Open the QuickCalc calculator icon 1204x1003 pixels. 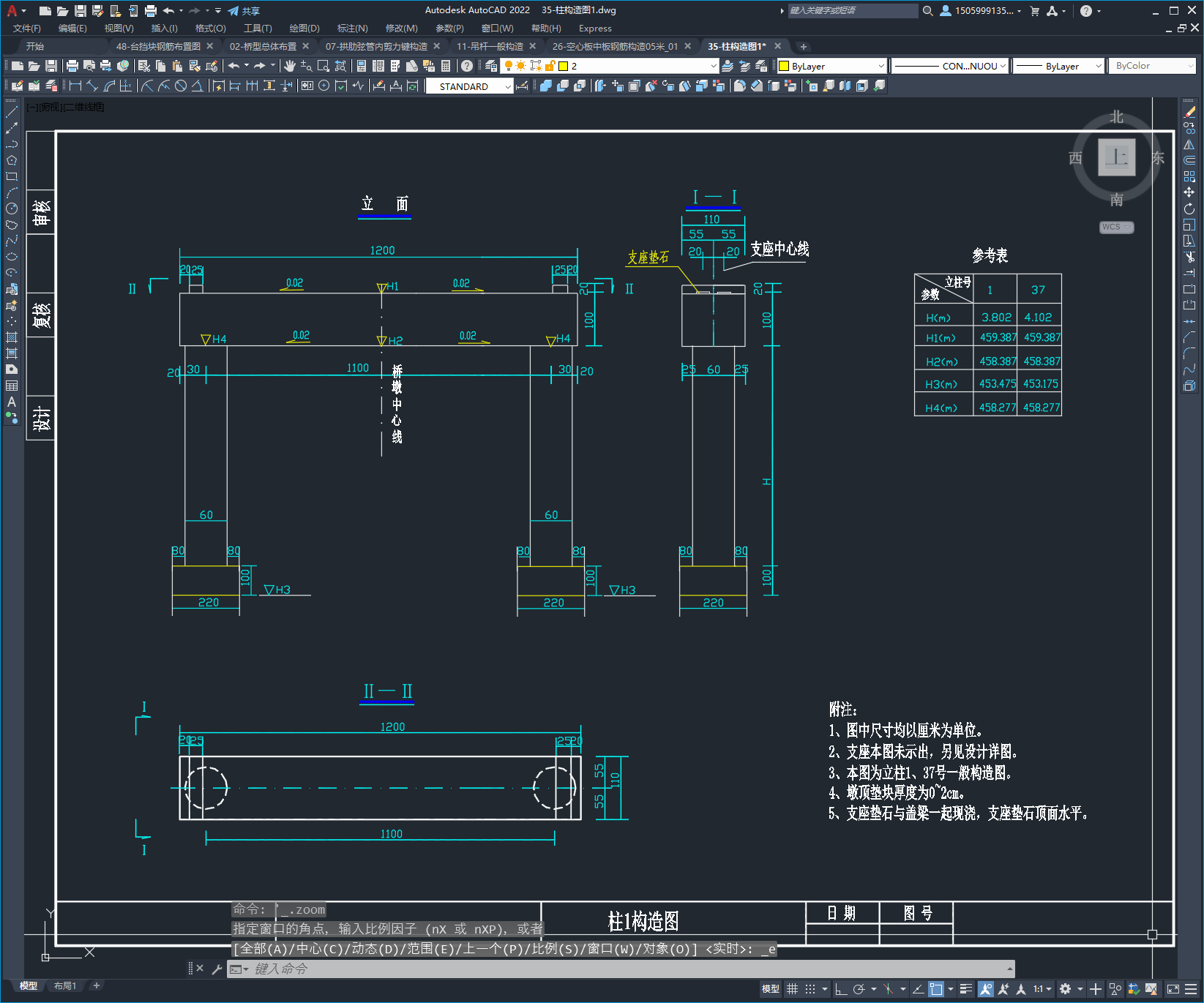point(446,66)
